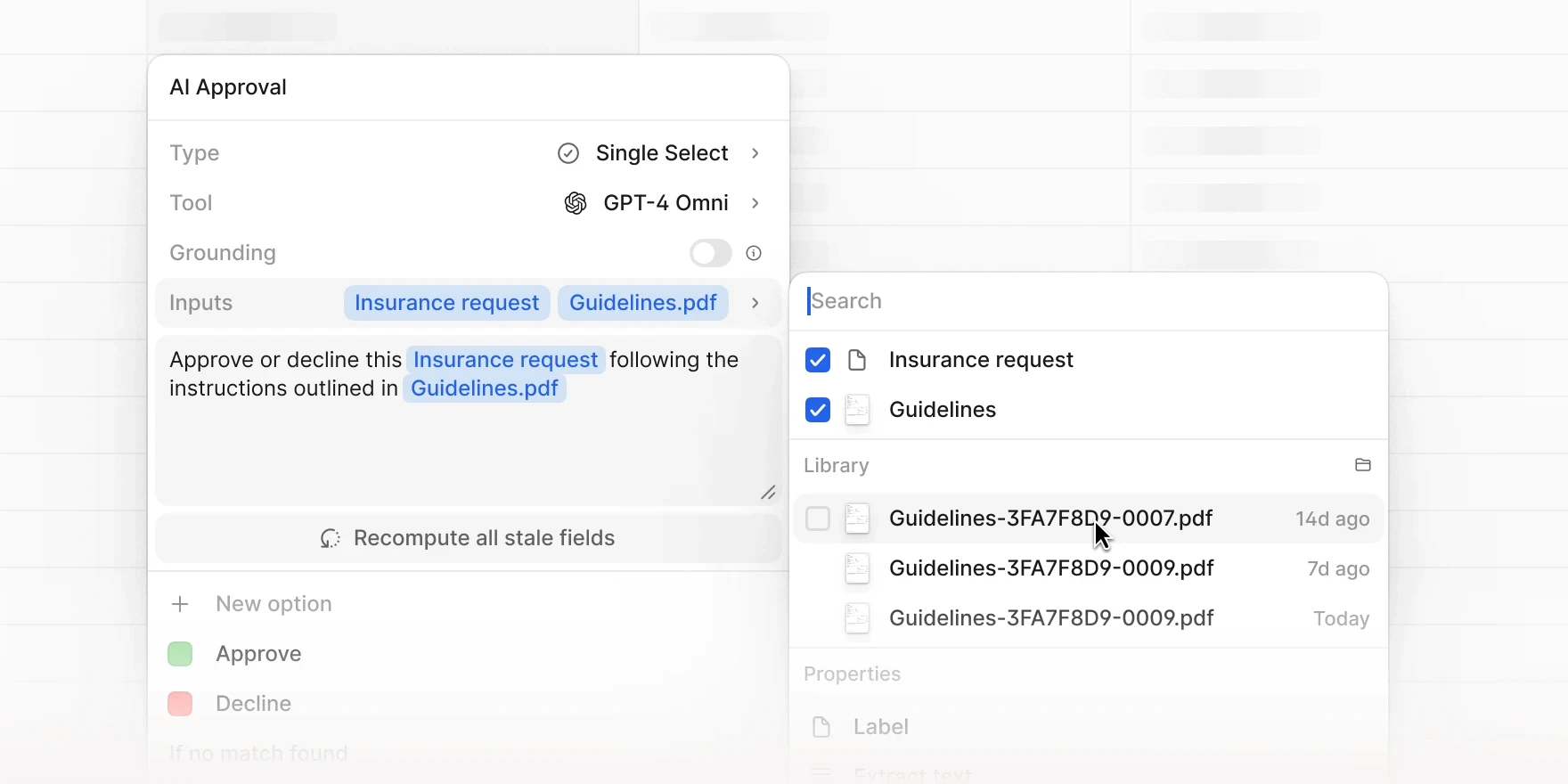Expand the Type Single Select chevron
Viewport: 1568px width, 784px height.
755,153
